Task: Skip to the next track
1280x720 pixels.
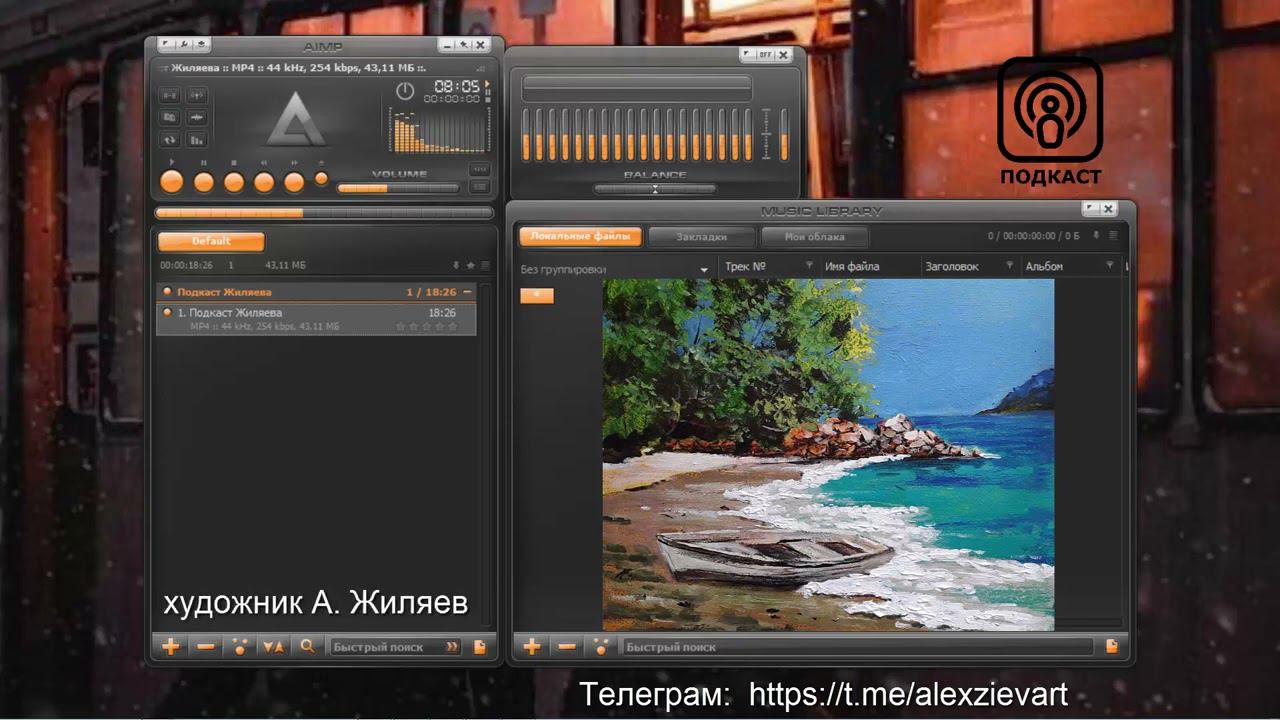Action: [294, 182]
